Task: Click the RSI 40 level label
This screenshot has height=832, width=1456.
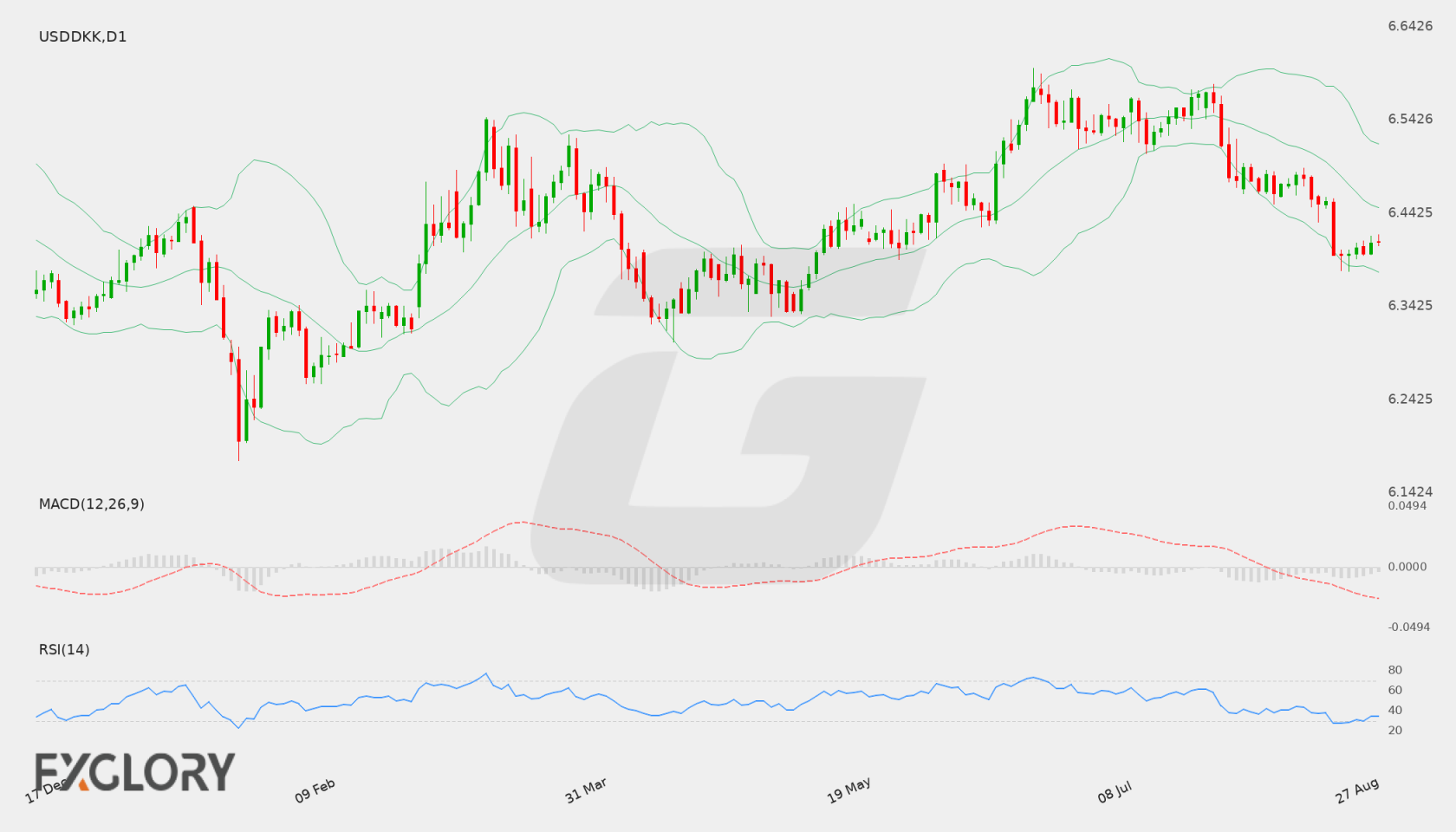Action: (x=1395, y=710)
